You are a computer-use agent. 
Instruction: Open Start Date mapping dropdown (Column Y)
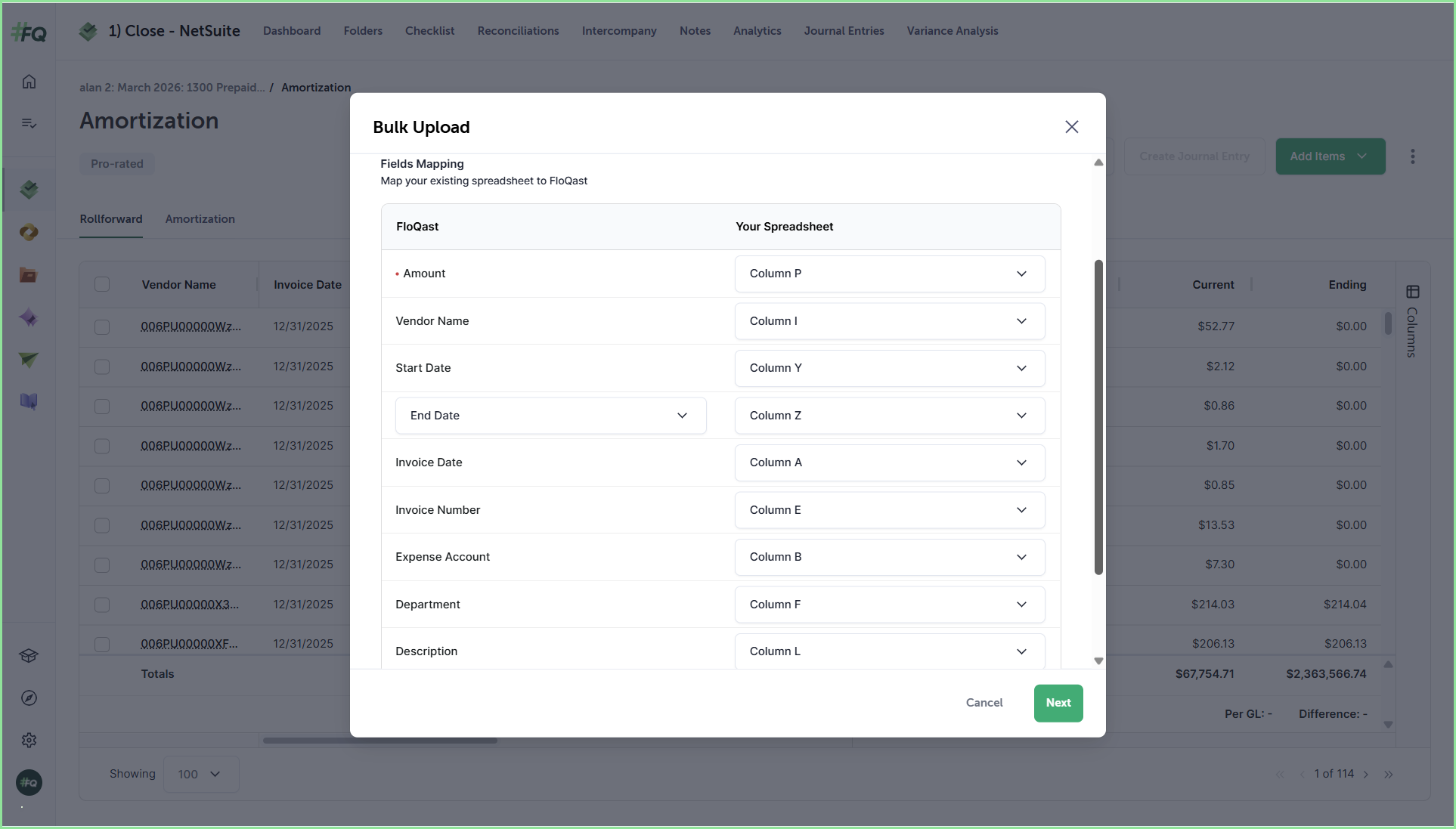coord(890,368)
